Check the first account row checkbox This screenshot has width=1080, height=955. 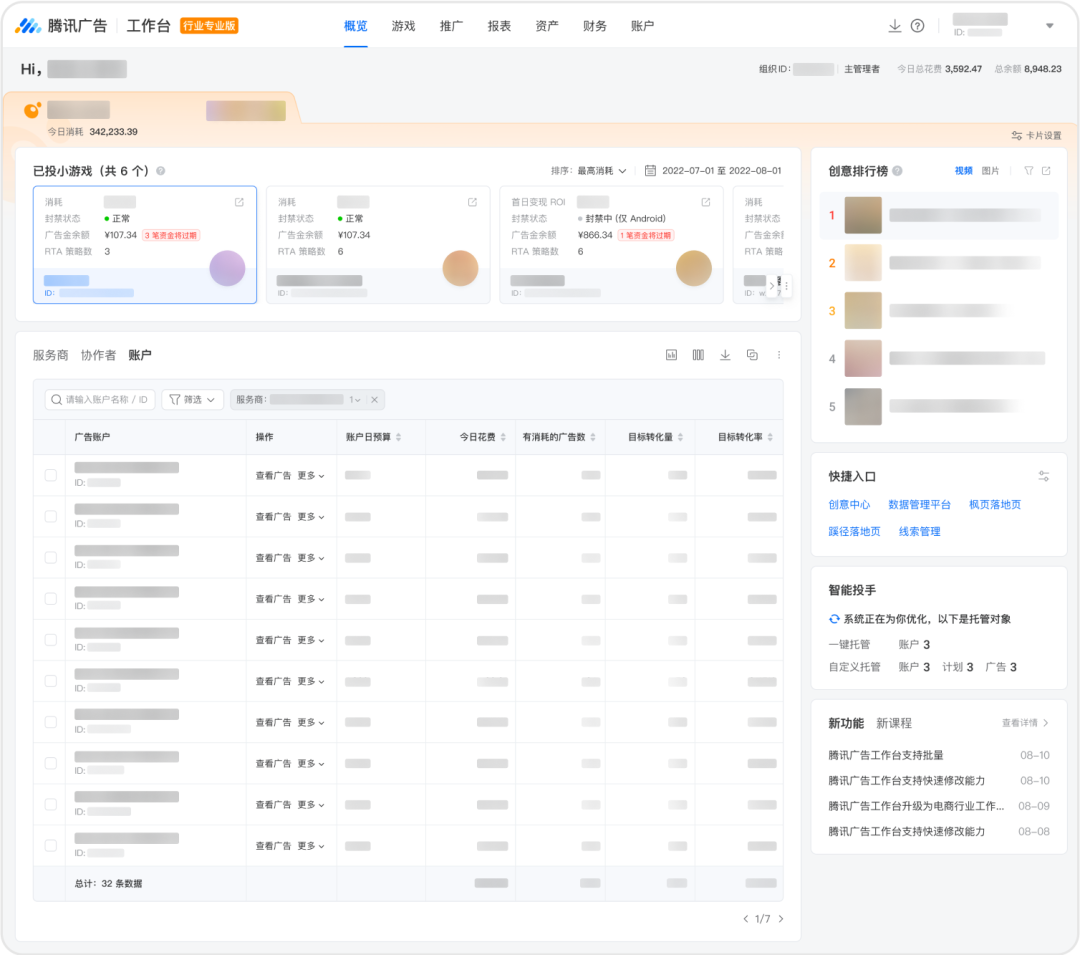(x=51, y=475)
